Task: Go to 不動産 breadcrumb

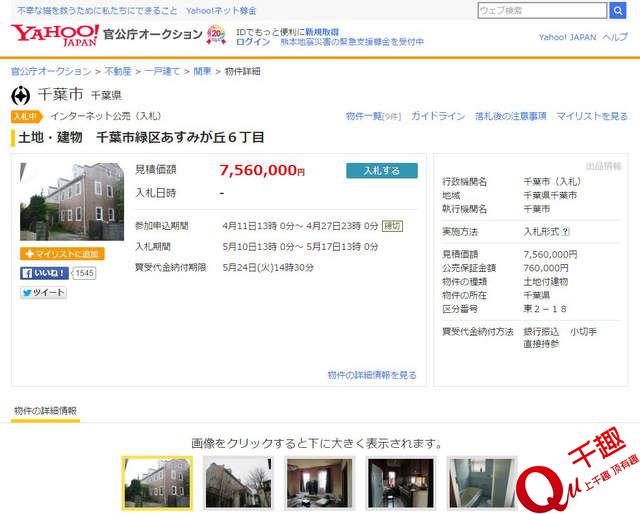Action: pos(118,71)
